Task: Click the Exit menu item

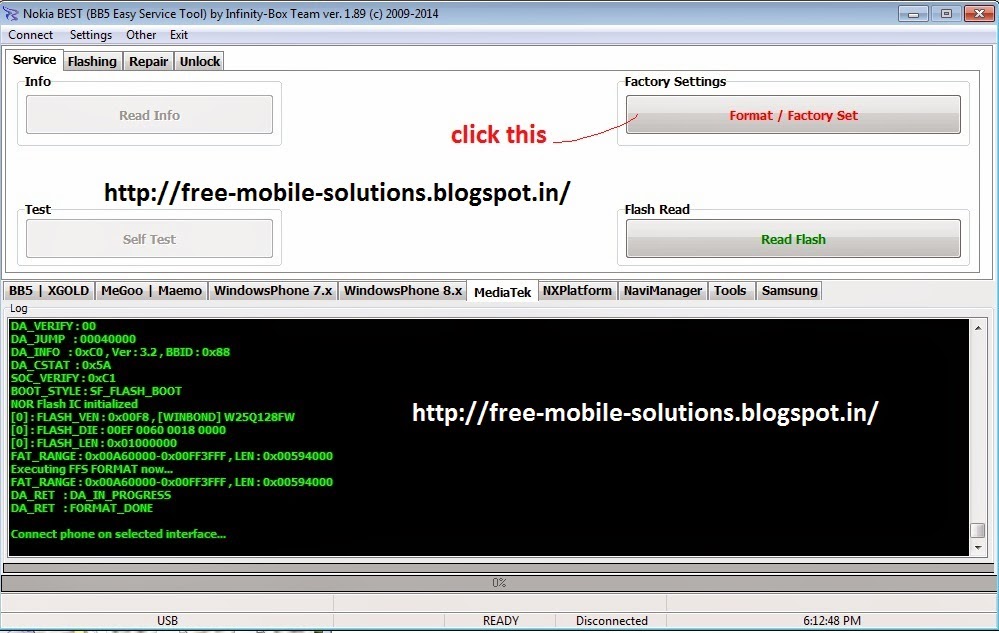Action: pos(178,35)
